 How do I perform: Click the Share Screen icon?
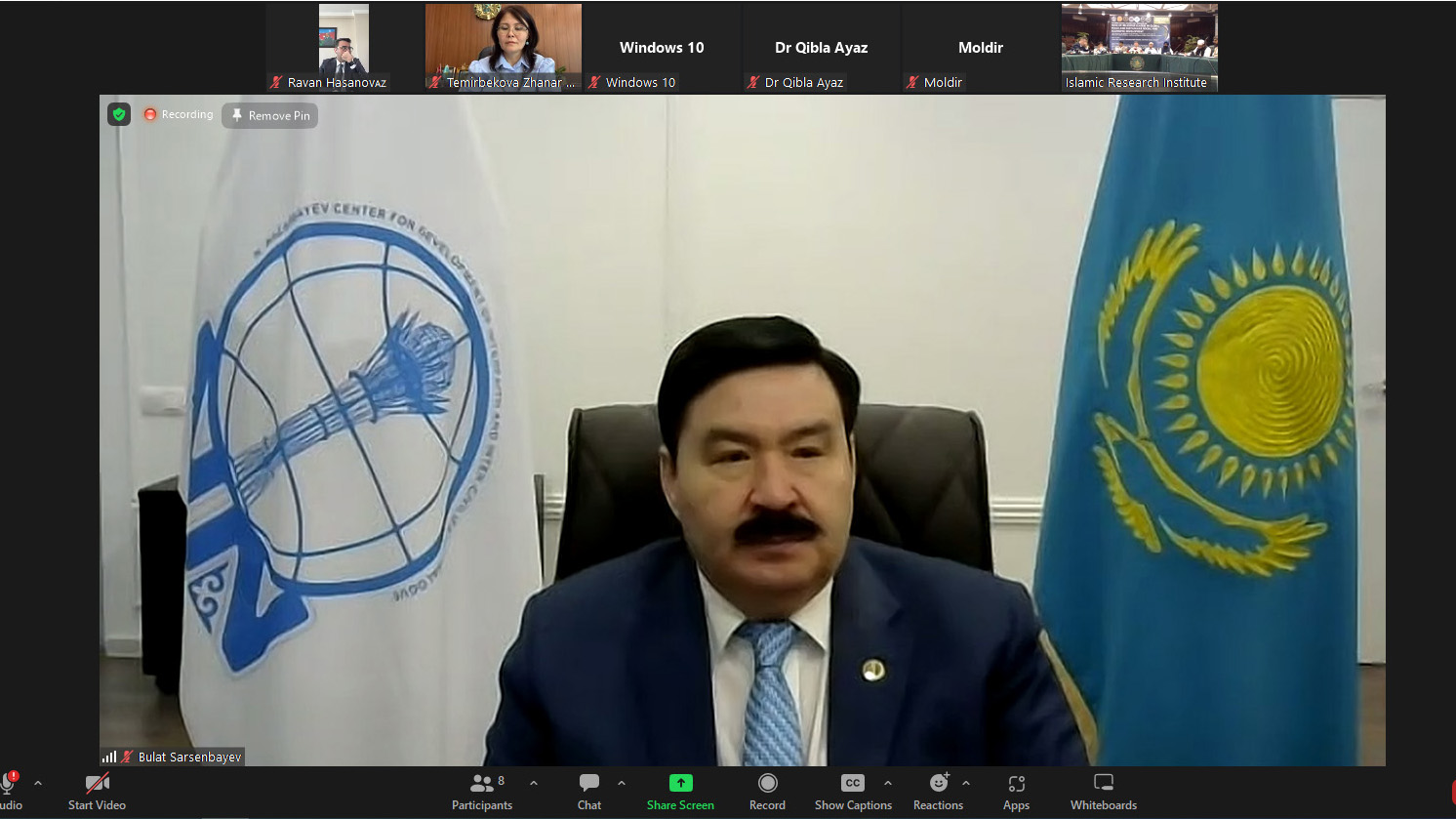680,783
